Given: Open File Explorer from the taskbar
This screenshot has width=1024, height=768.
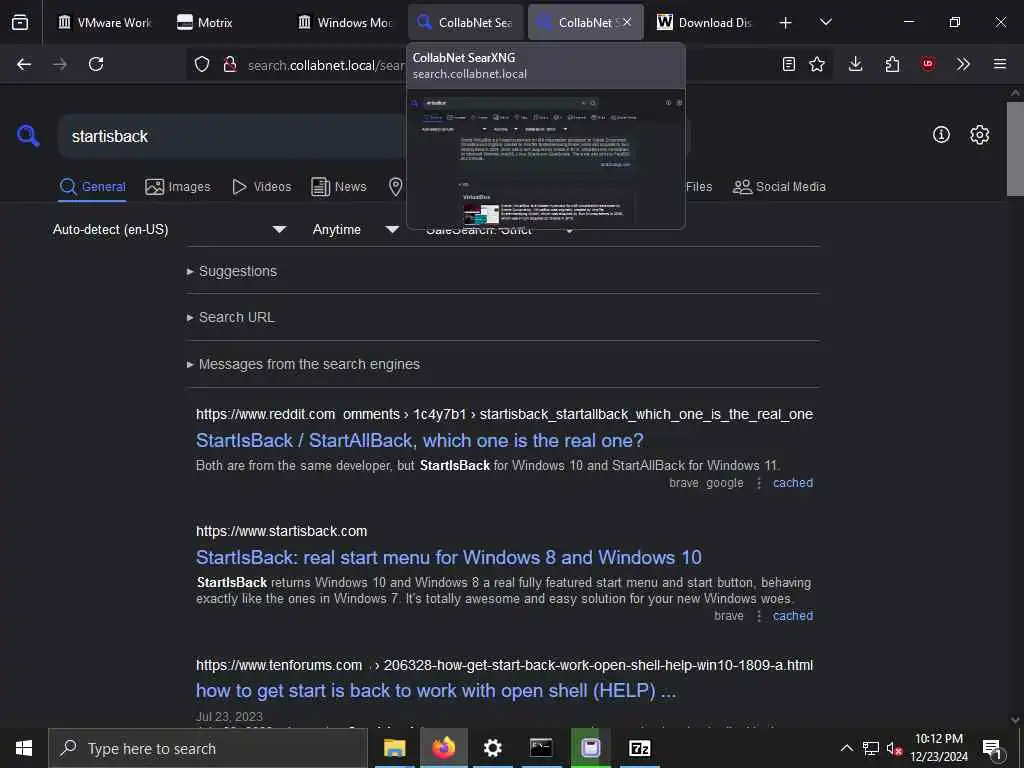Looking at the screenshot, I should click(x=394, y=748).
